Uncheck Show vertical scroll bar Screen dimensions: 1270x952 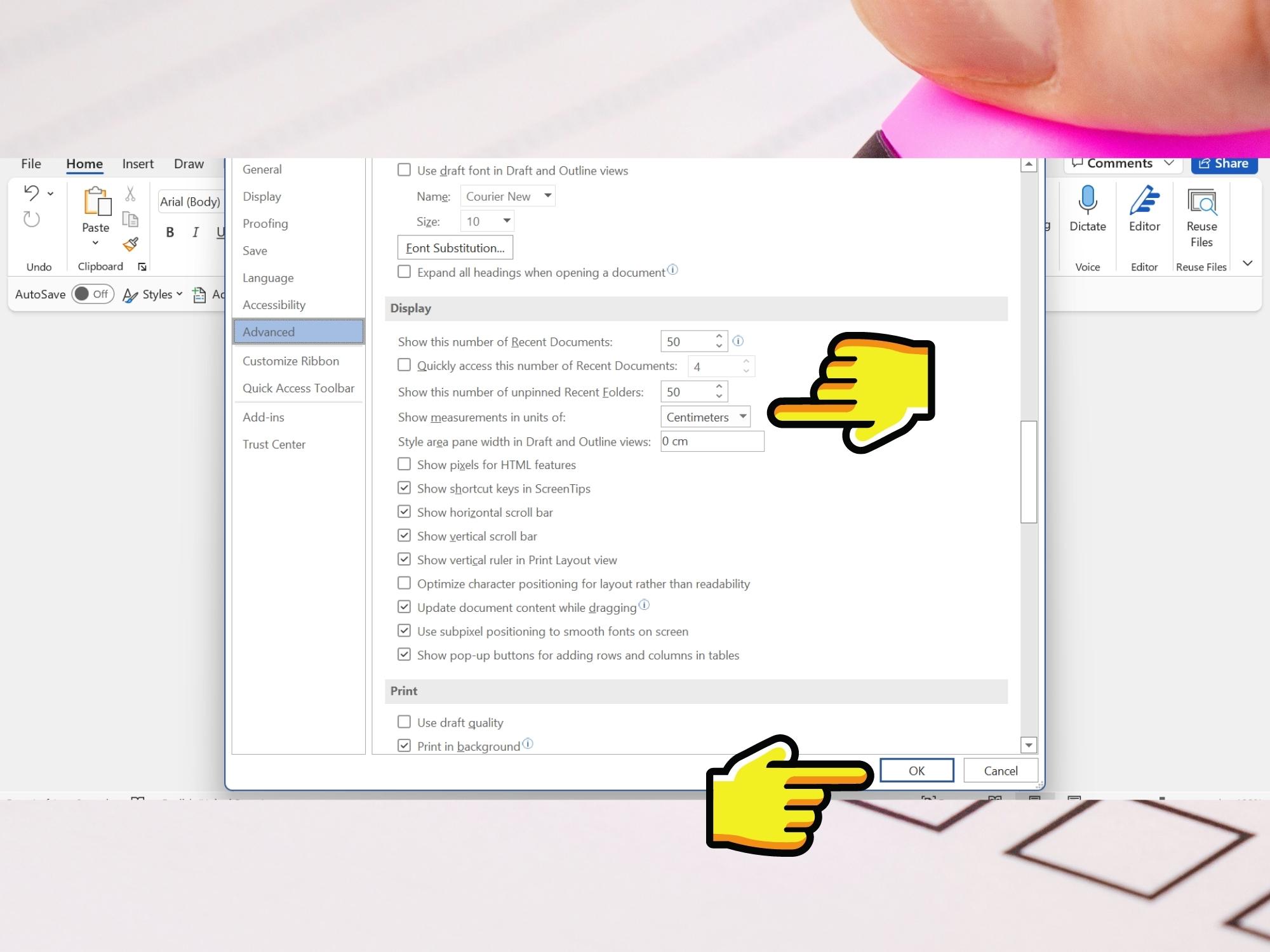pyautogui.click(x=404, y=535)
